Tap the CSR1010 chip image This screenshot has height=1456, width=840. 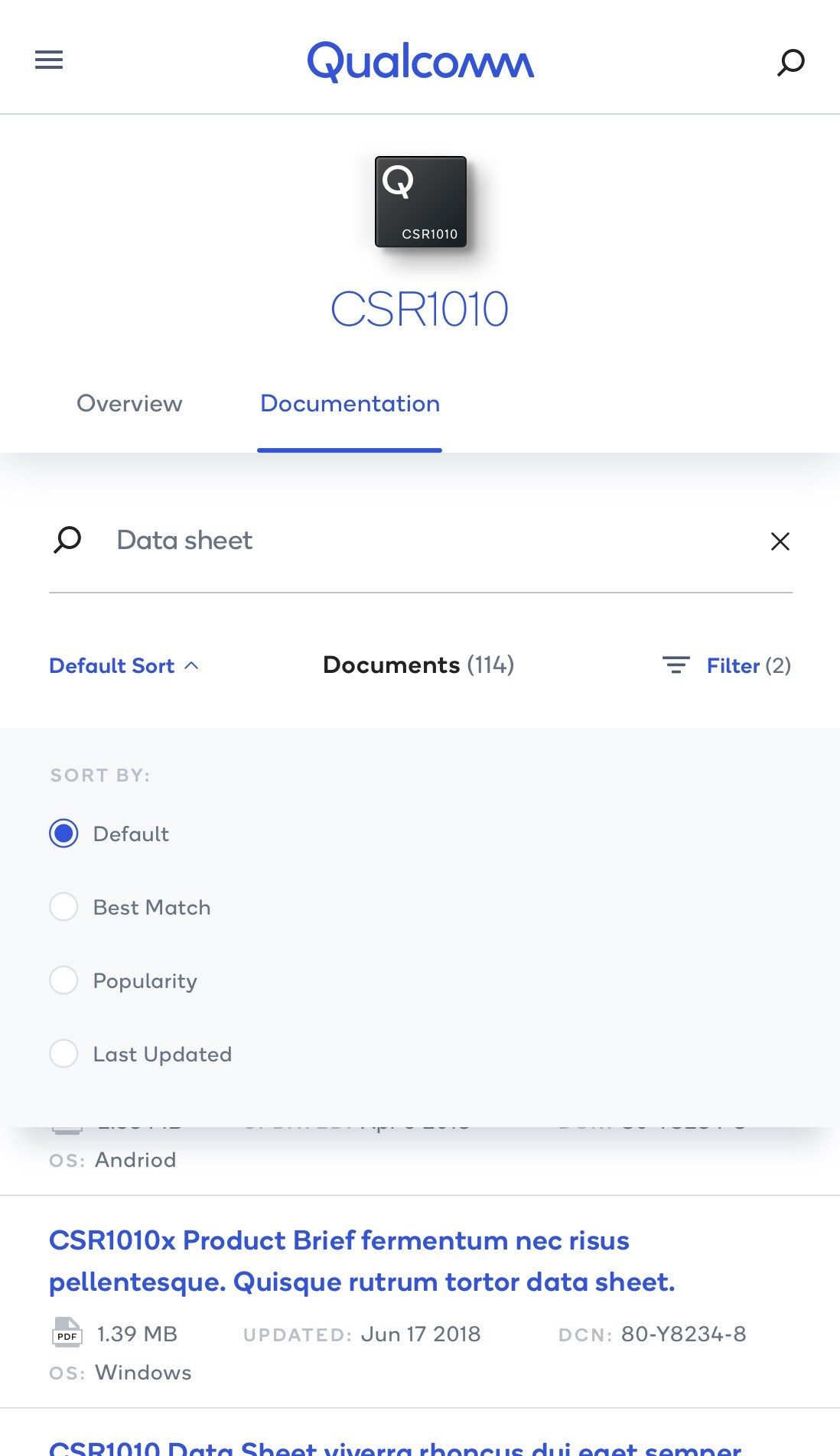pyautogui.click(x=421, y=202)
